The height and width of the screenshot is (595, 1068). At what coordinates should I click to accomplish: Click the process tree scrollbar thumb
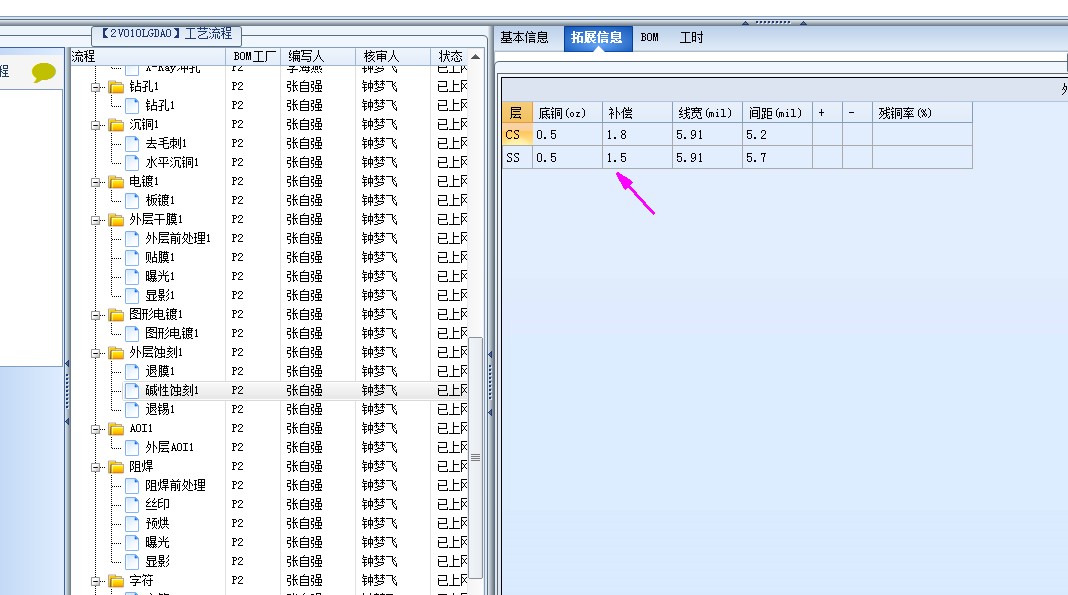coord(475,457)
